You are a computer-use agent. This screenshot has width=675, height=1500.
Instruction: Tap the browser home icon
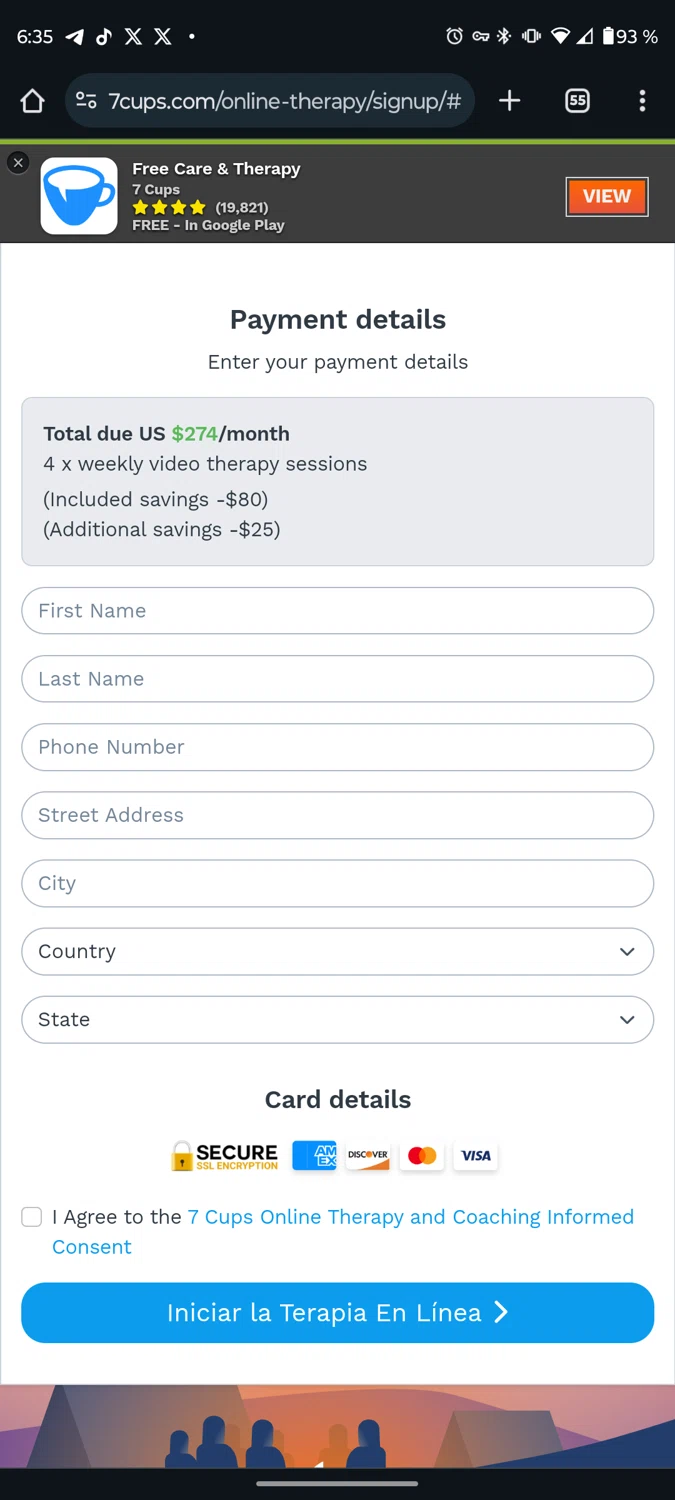pos(33,101)
